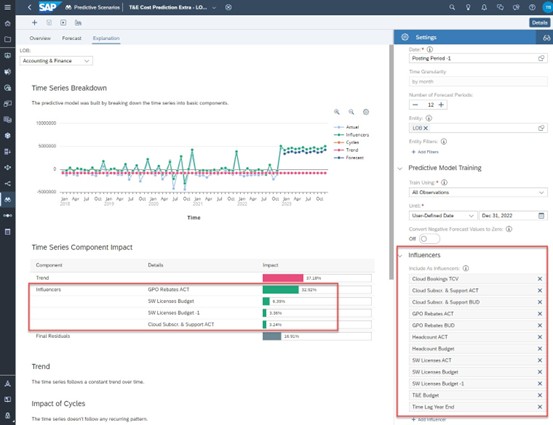Open the User-Defined Date dropdown
The height and width of the screenshot is (425, 553).
point(443,215)
